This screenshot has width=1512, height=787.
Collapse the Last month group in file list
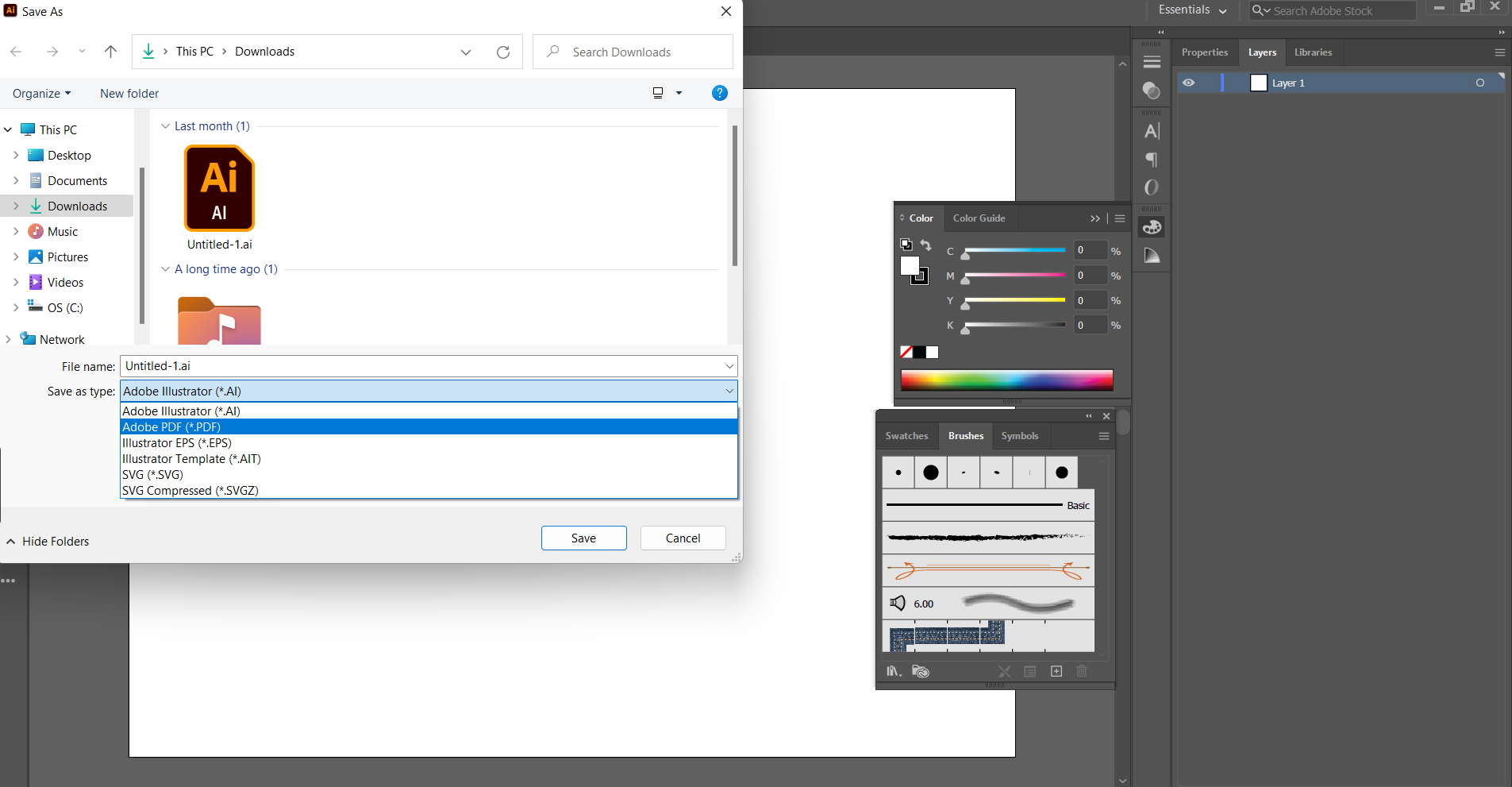(x=166, y=125)
